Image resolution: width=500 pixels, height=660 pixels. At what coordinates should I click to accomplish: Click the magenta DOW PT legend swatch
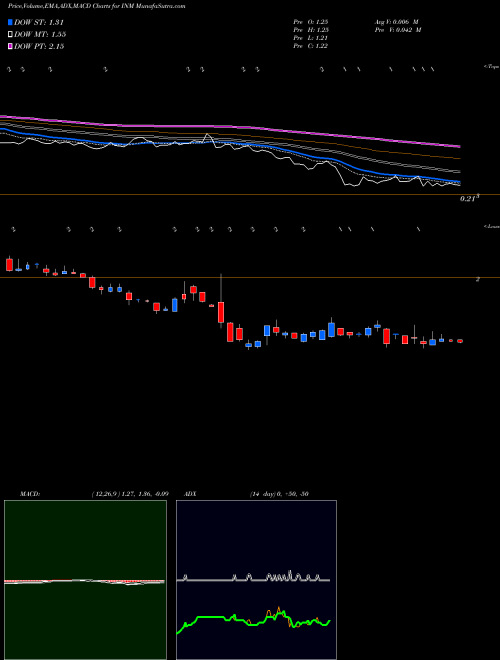click(10, 46)
